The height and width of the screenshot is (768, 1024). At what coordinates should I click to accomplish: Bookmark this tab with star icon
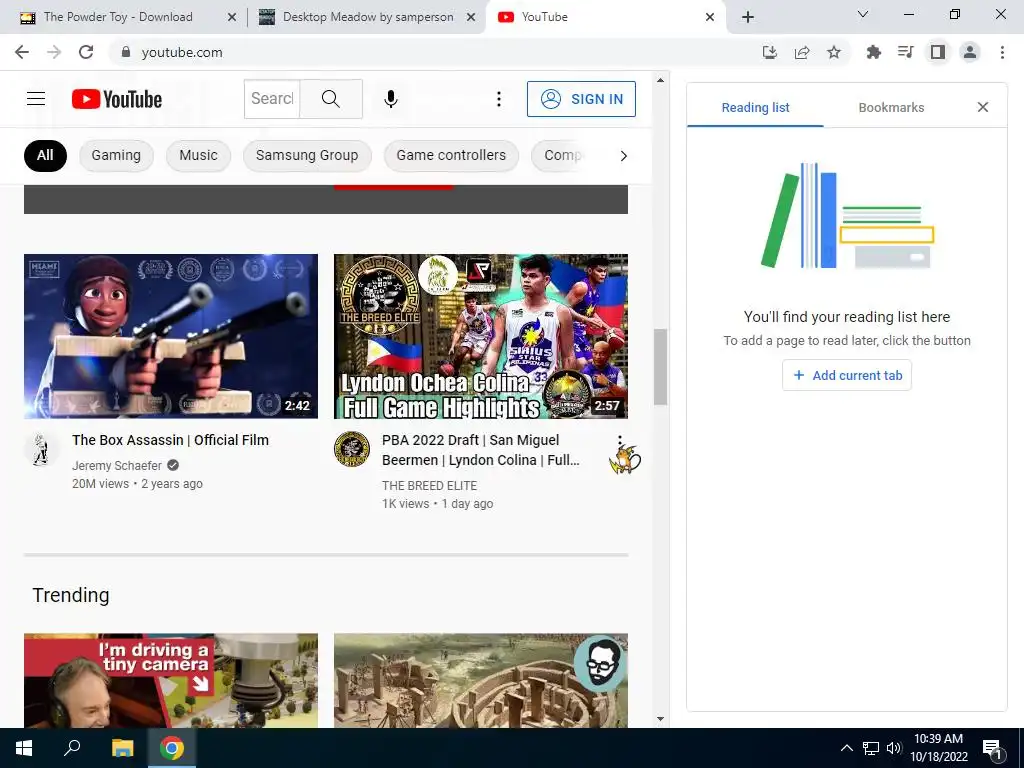click(834, 52)
